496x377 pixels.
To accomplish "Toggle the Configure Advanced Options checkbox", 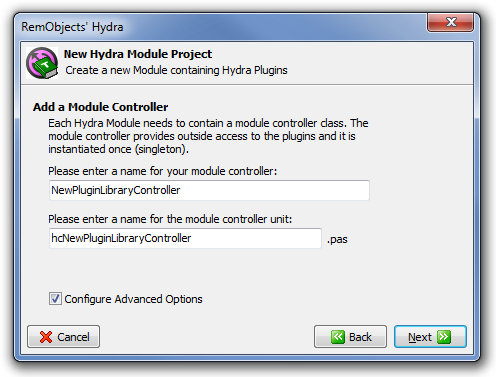I will 55,299.
